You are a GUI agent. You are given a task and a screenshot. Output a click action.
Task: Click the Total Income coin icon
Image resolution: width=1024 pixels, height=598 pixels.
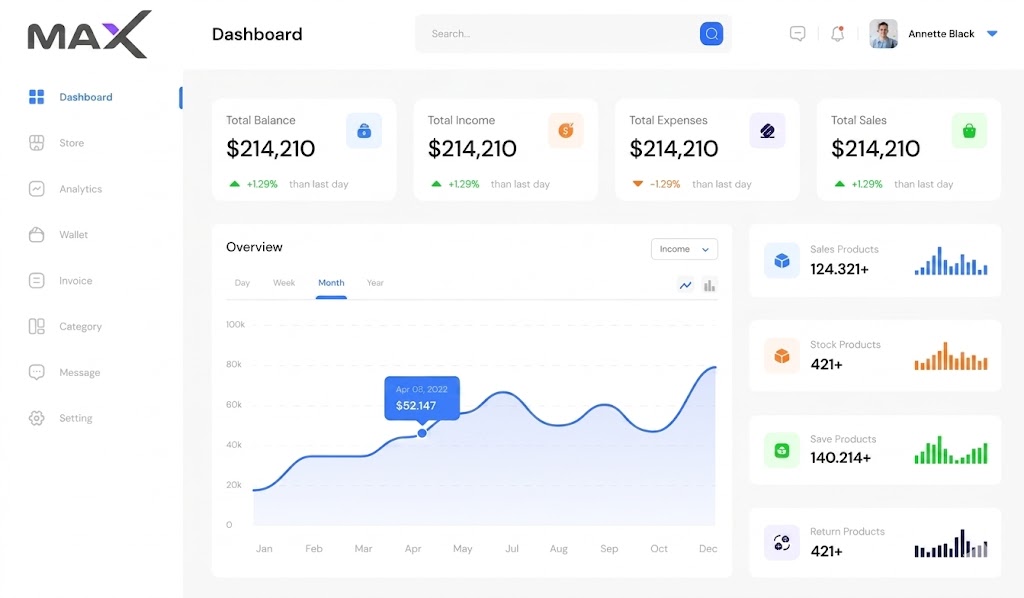pyautogui.click(x=565, y=131)
